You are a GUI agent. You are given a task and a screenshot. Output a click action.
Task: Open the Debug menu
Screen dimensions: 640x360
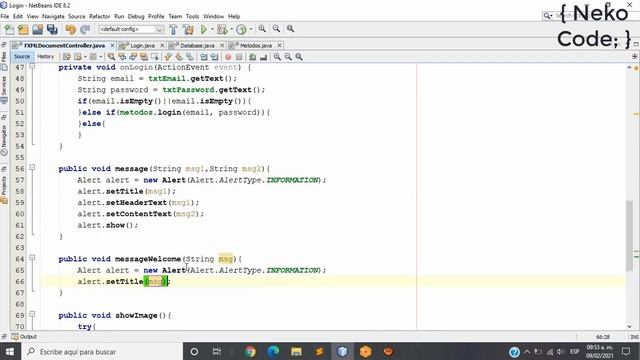pos(136,16)
